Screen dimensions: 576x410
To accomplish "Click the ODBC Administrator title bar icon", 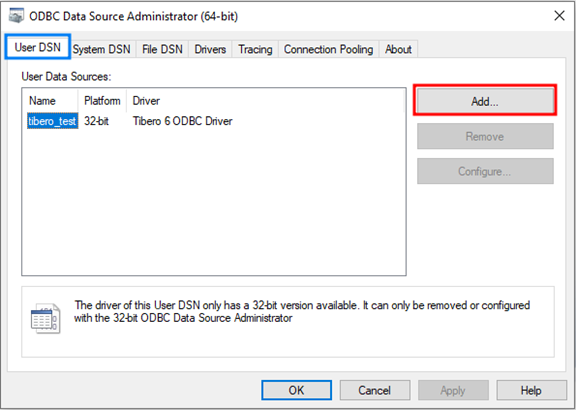I will pos(16,16).
